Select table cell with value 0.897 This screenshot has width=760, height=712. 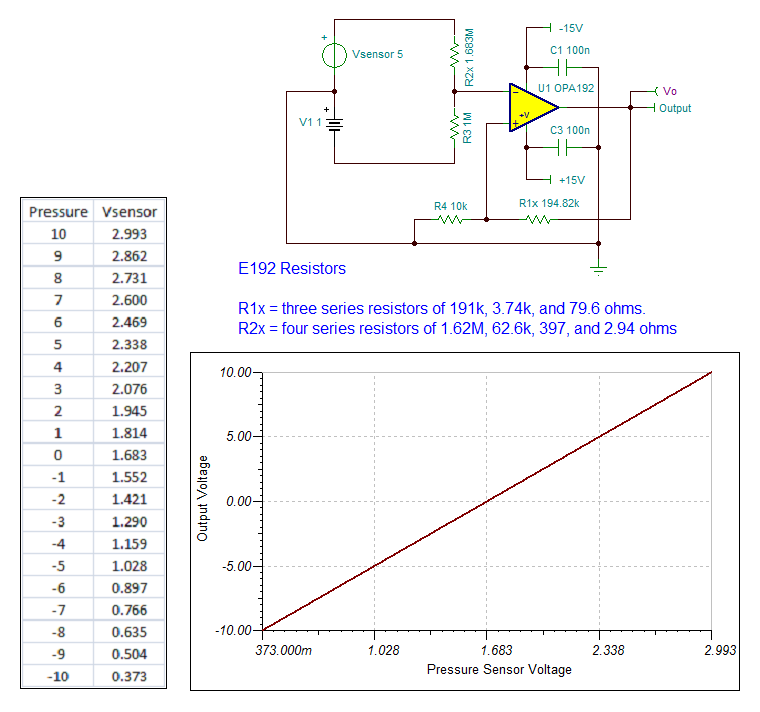(x=129, y=588)
